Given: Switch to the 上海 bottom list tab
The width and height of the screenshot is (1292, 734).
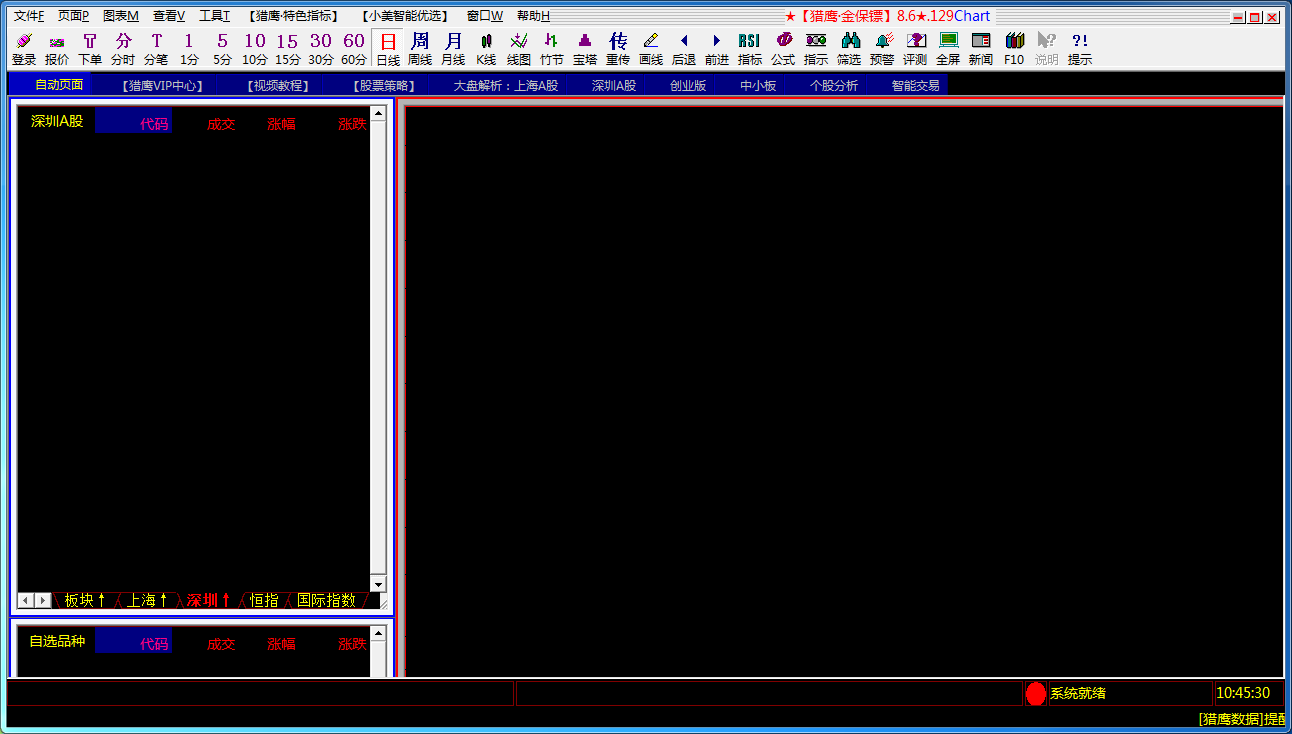Looking at the screenshot, I should pos(147,600).
